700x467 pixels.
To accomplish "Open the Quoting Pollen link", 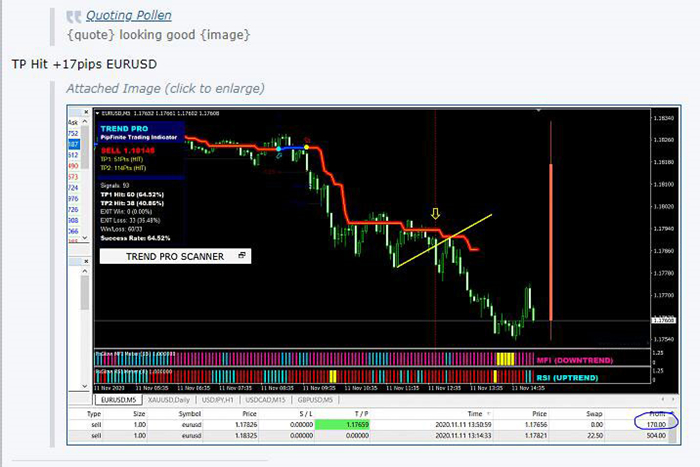I will point(129,16).
